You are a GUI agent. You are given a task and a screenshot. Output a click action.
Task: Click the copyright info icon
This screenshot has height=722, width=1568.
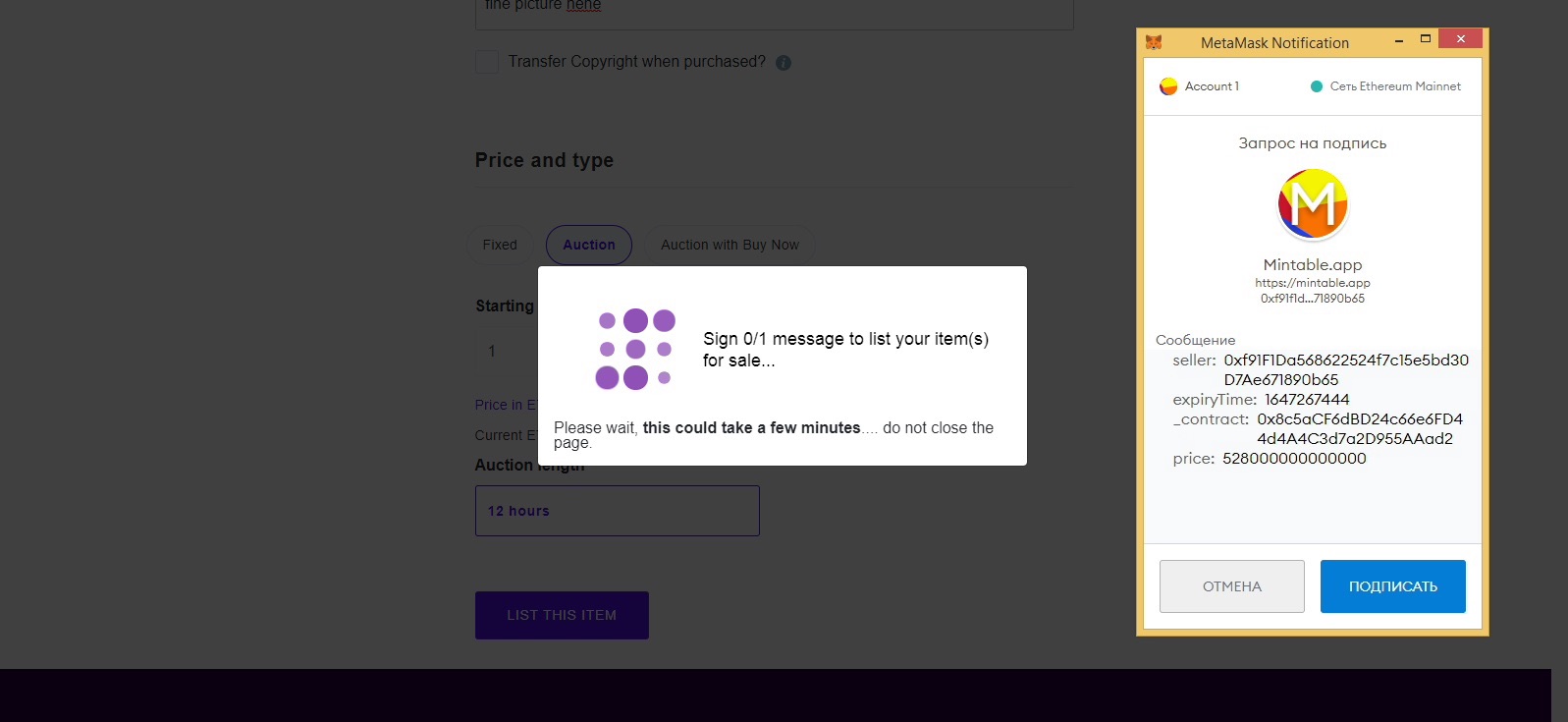[x=784, y=63]
